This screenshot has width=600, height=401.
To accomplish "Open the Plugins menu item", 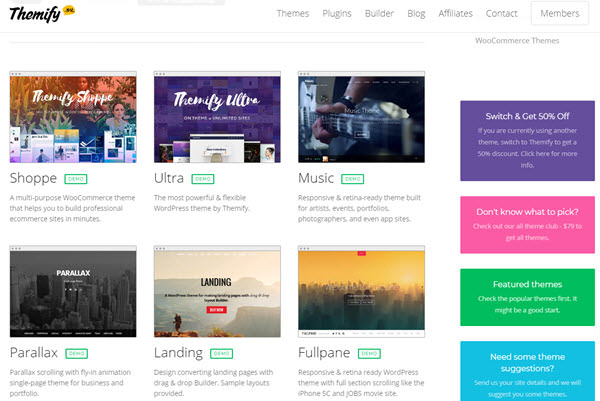I will tap(337, 13).
